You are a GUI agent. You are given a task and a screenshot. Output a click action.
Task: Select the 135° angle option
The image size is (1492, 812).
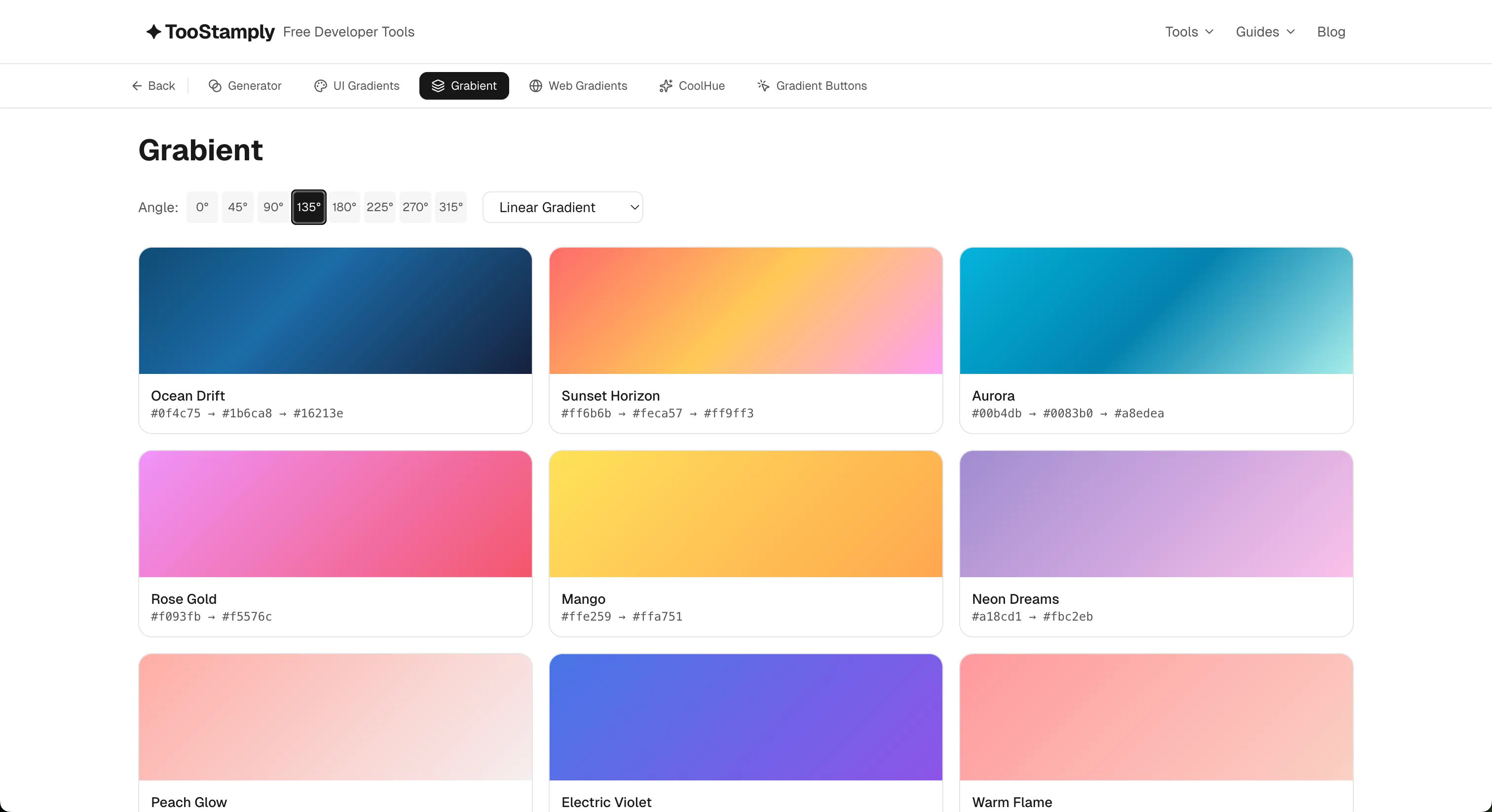pos(309,207)
